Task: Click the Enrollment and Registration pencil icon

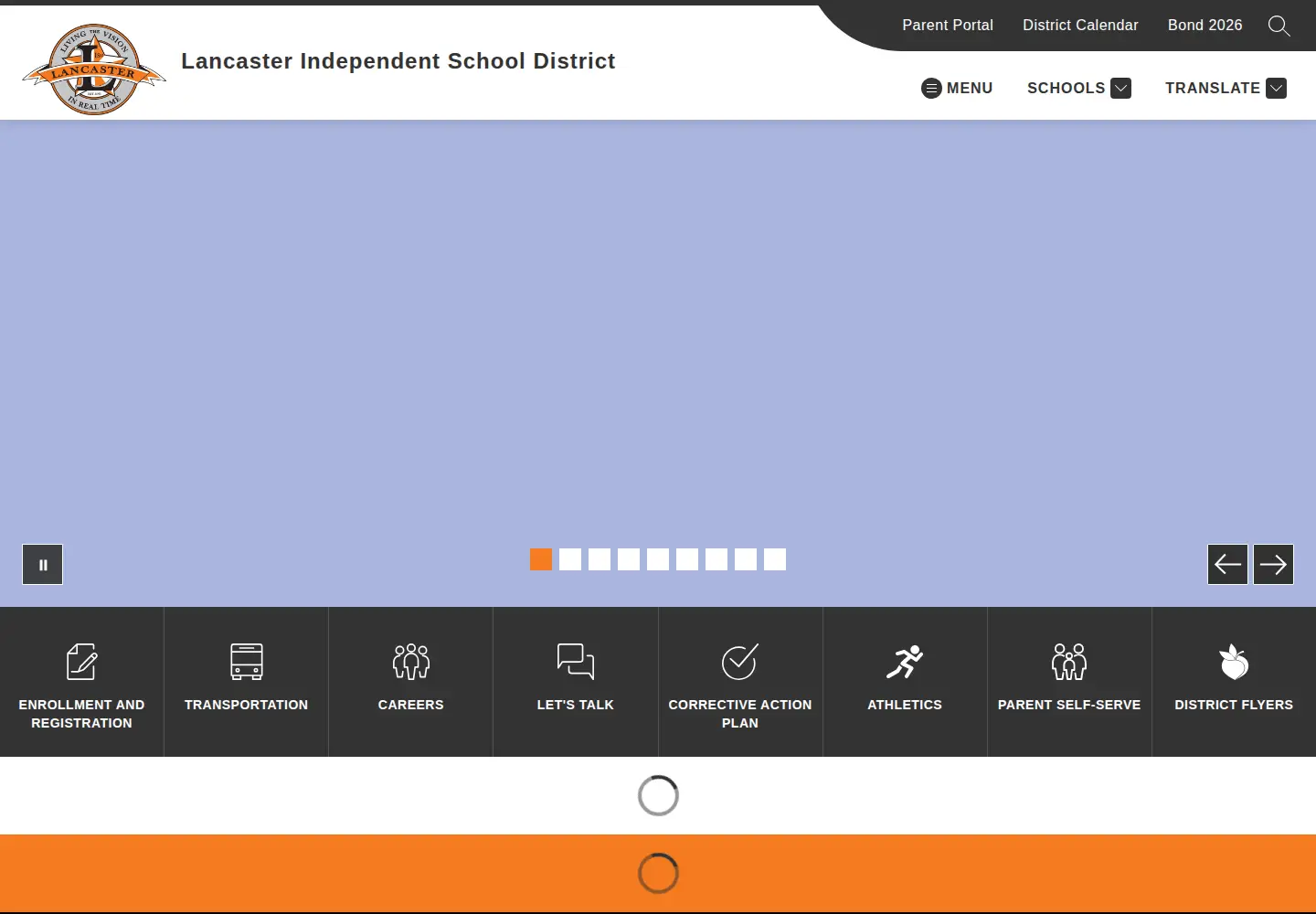Action: (82, 662)
